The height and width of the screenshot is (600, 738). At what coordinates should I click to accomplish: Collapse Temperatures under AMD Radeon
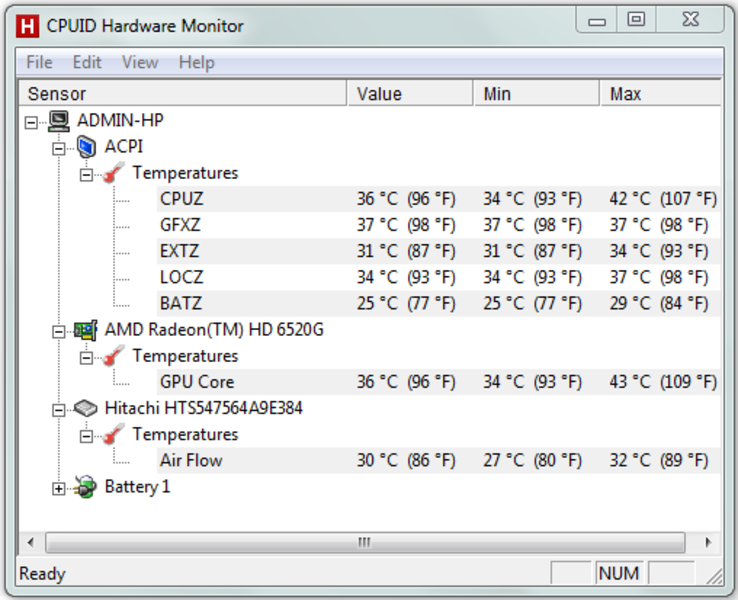86,358
